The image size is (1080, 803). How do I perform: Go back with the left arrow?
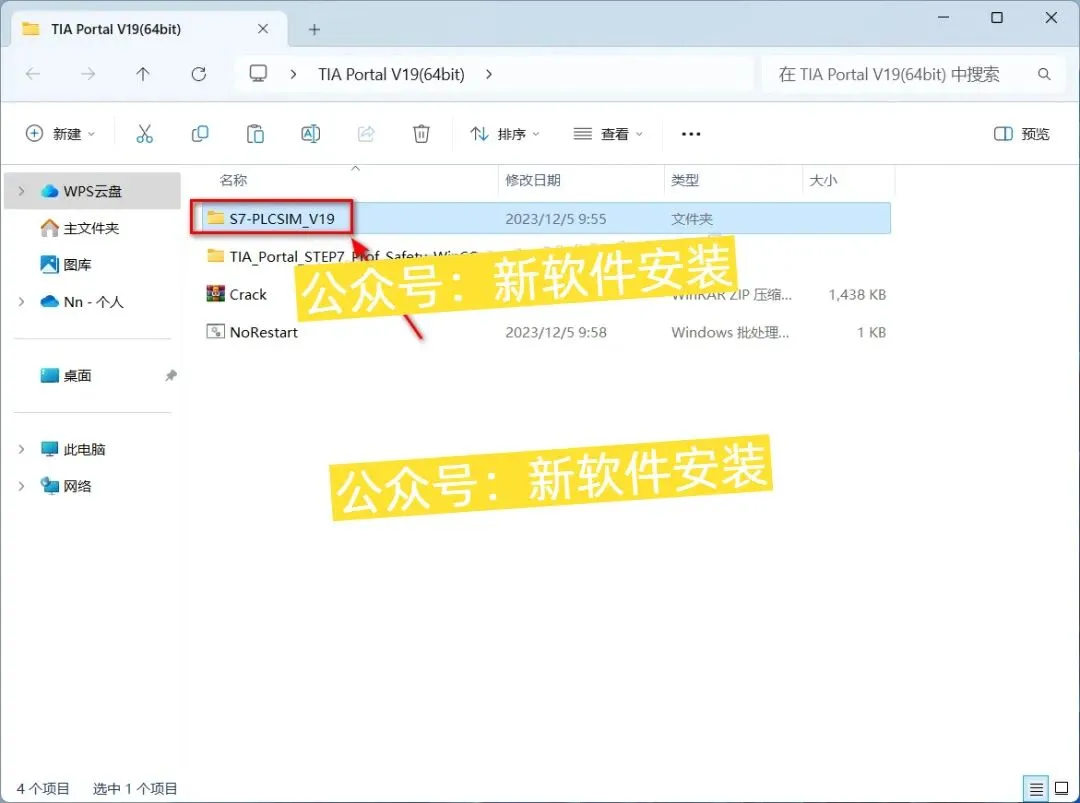(x=32, y=74)
